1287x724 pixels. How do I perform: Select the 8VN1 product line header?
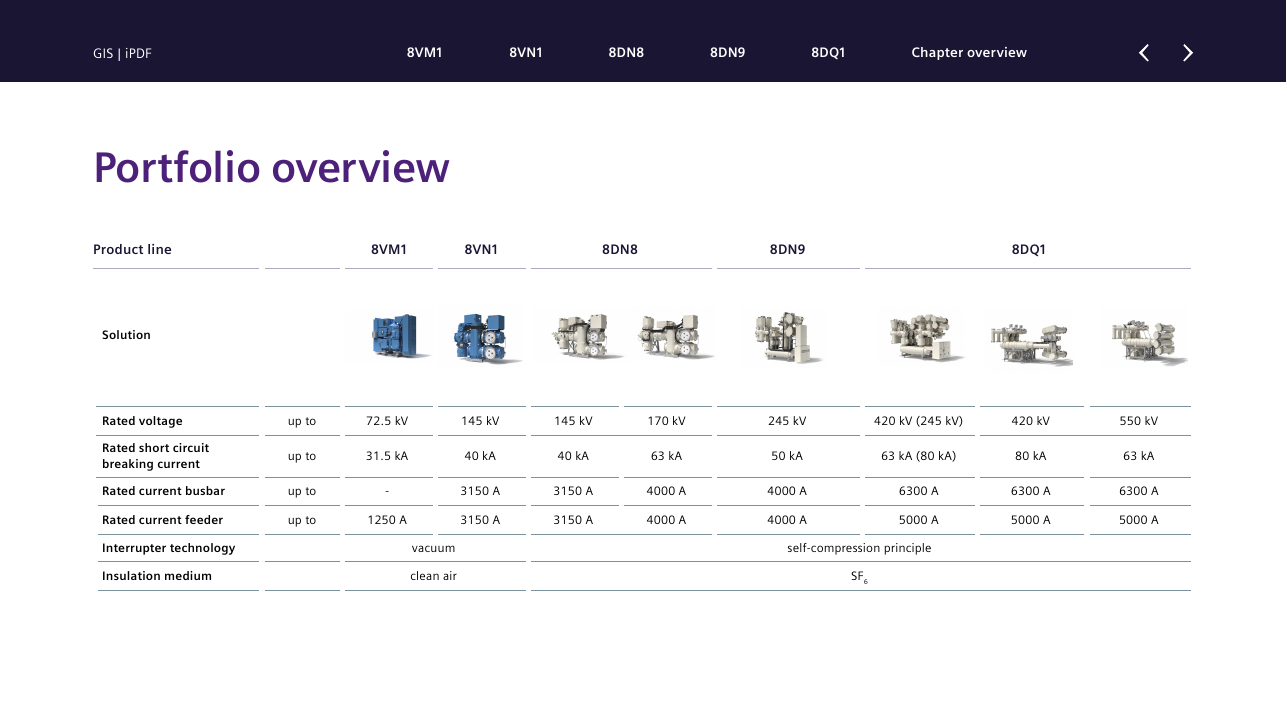pyautogui.click(x=481, y=249)
